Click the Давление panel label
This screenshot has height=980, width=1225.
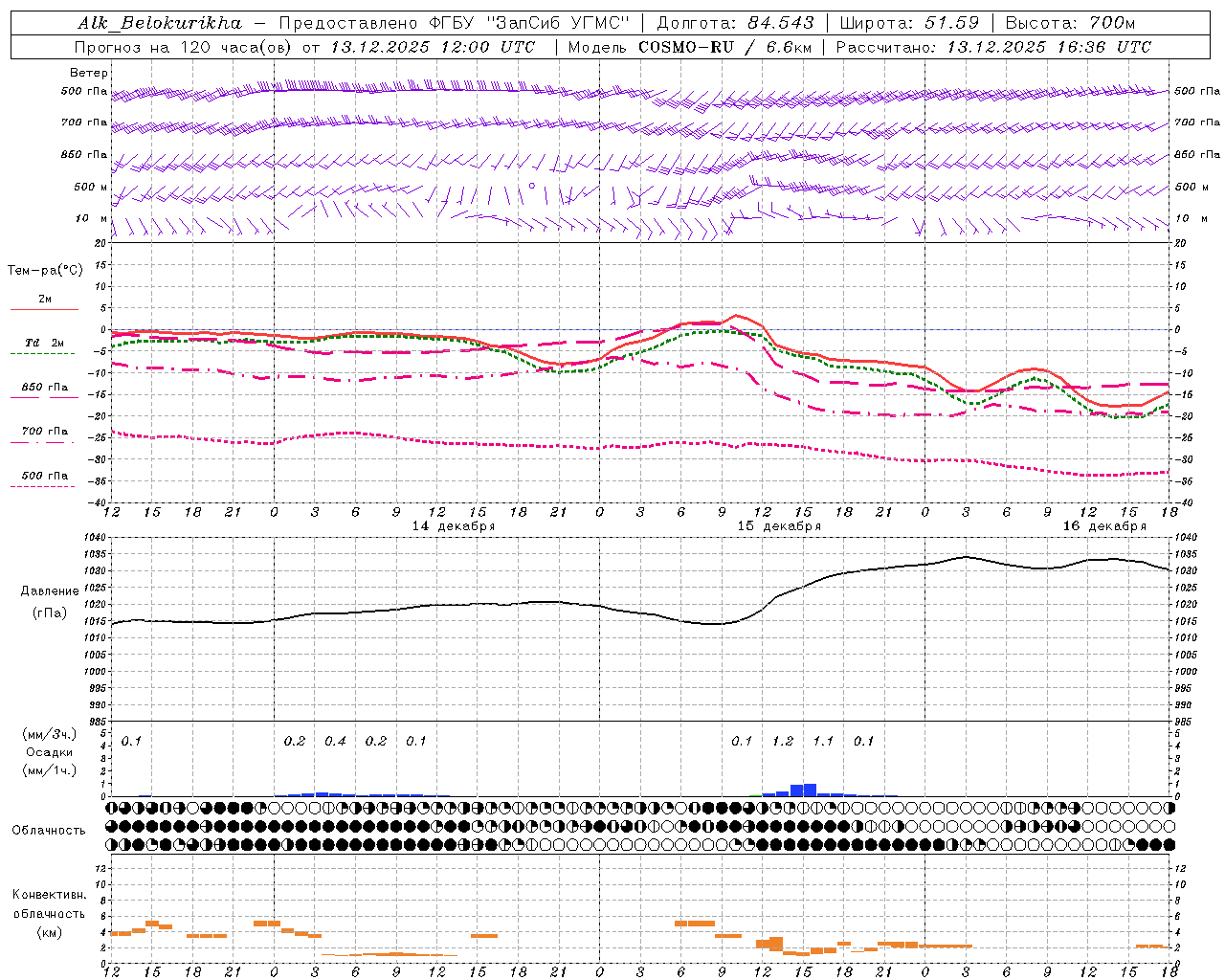click(50, 591)
